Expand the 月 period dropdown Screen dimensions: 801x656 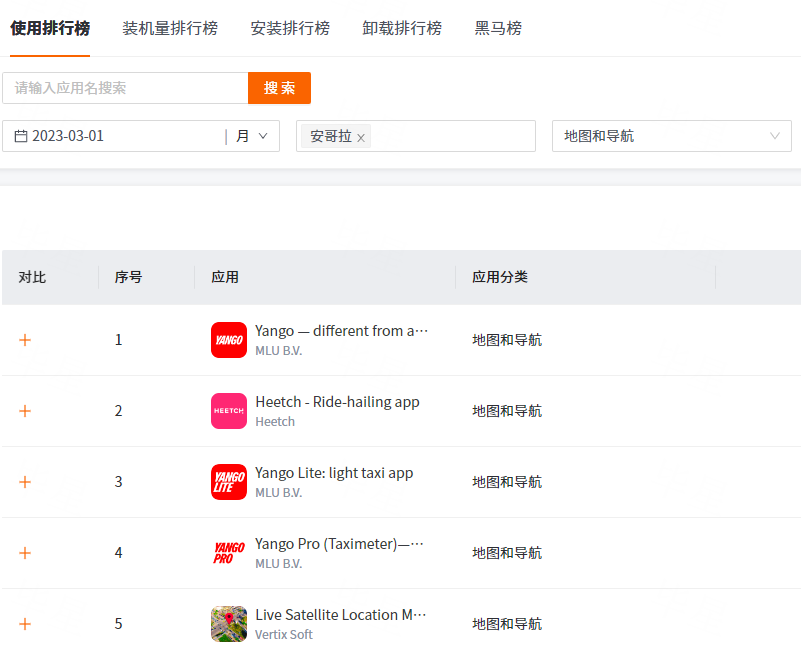coord(252,136)
